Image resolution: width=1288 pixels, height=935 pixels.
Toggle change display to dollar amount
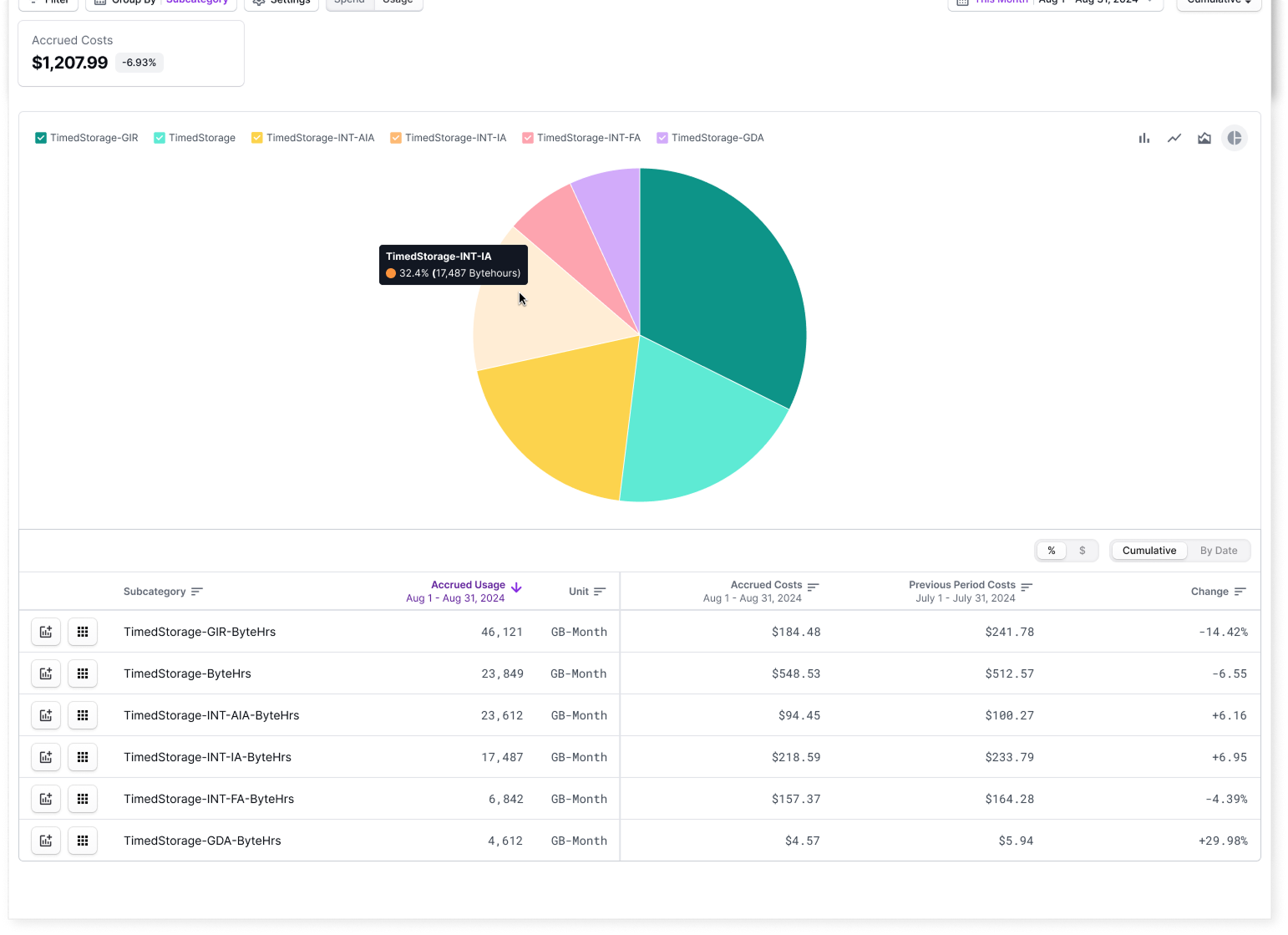coord(1083,551)
